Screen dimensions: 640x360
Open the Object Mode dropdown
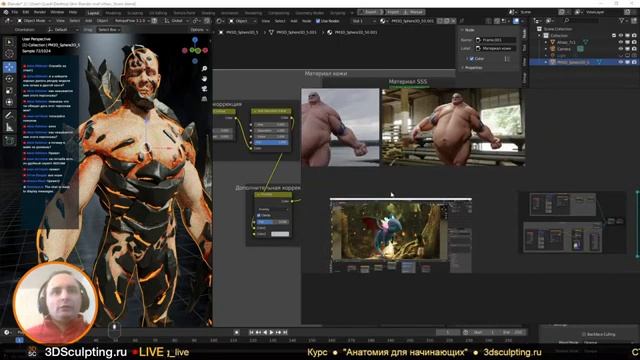(34, 20)
